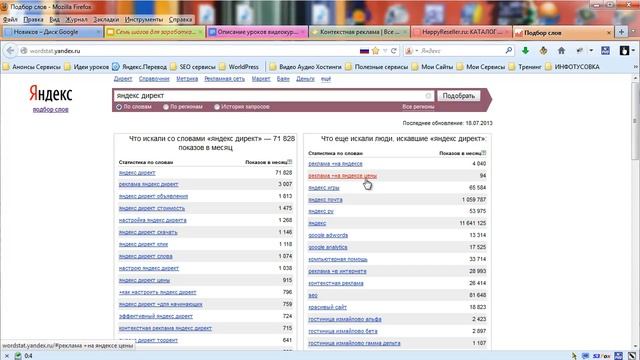Close the 'Подбор слов' tab
Image resolution: width=640 pixels, height=360 pixels.
[609, 32]
